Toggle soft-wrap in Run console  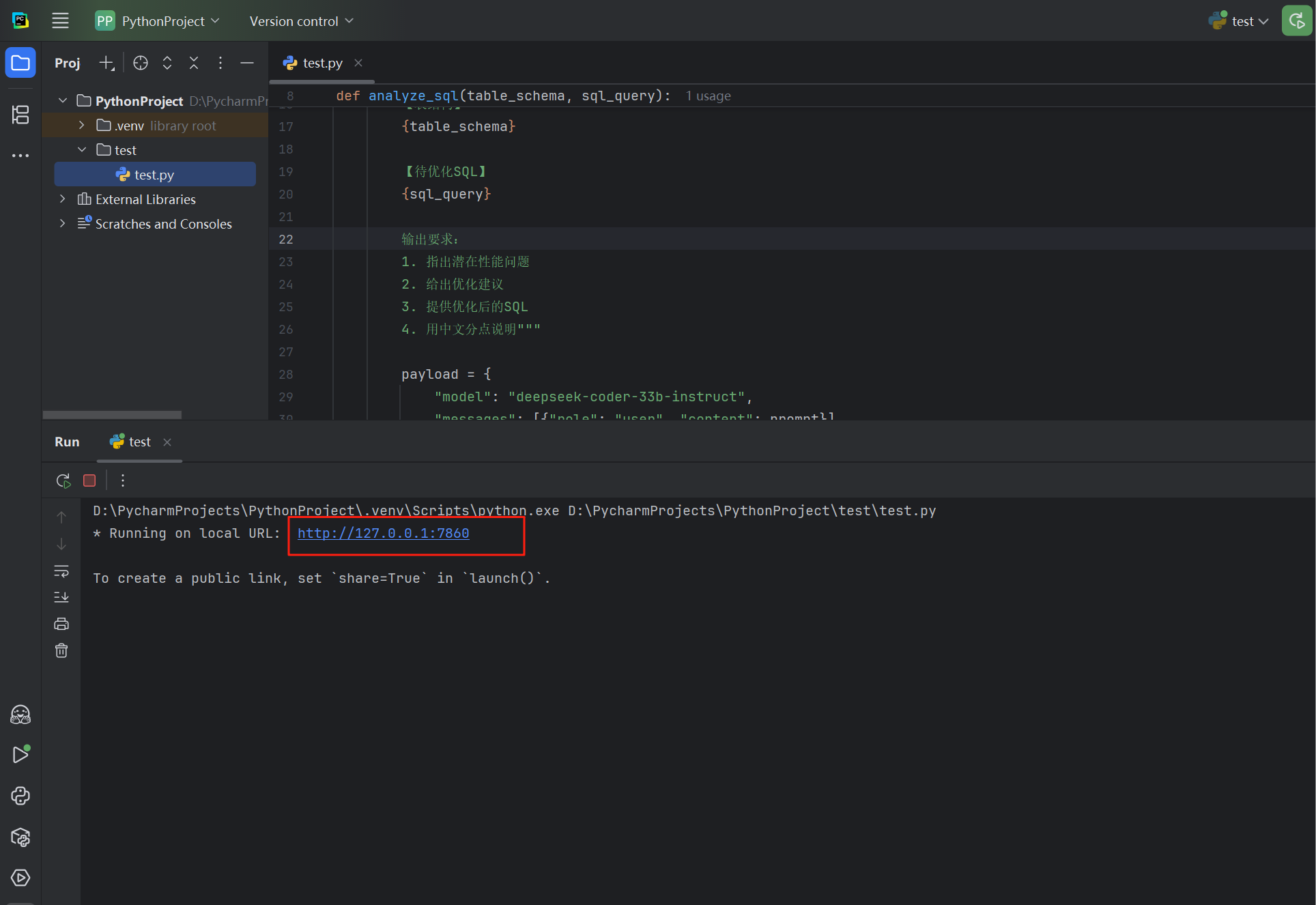click(x=61, y=571)
